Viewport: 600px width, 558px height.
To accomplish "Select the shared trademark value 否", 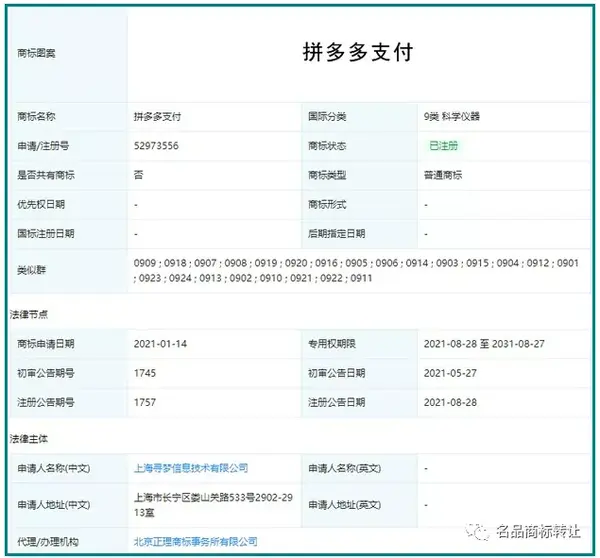I will [138, 175].
